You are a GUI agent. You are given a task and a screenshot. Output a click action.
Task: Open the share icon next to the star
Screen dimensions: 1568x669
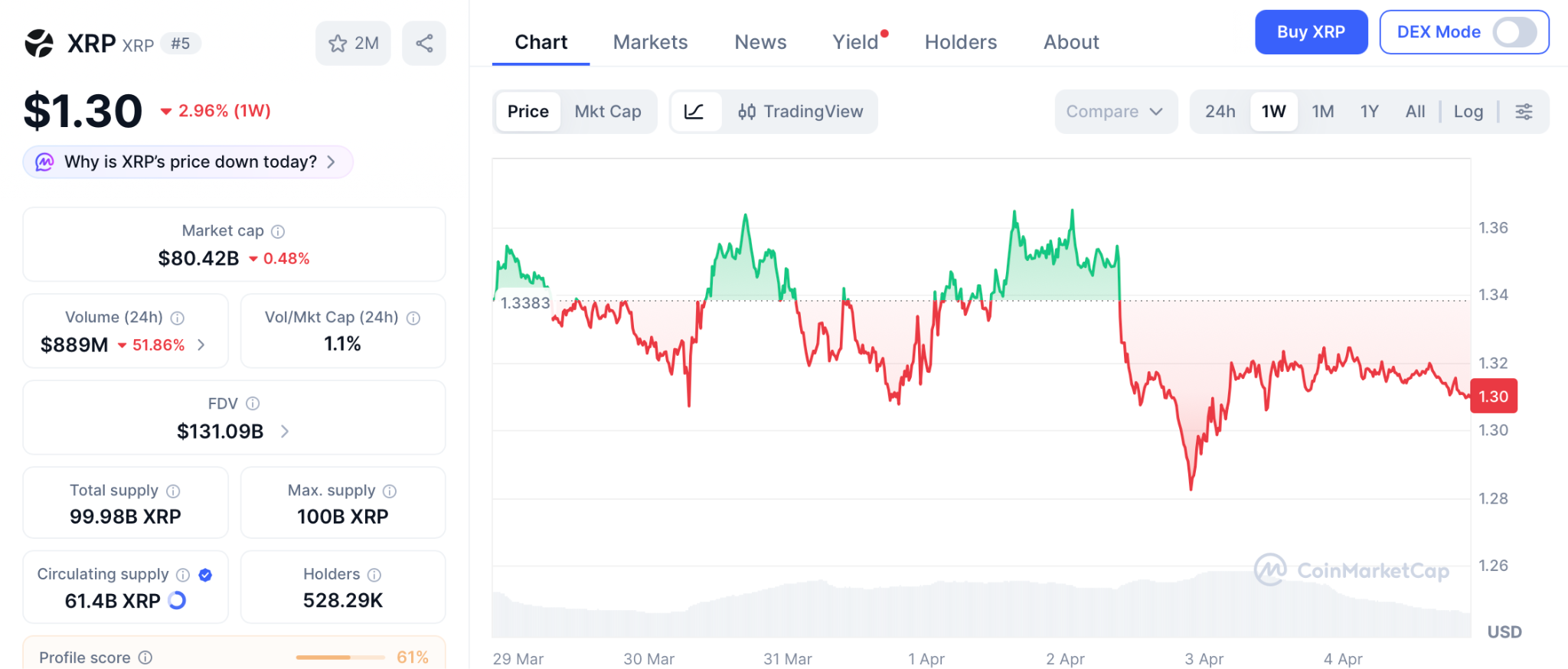pos(424,44)
